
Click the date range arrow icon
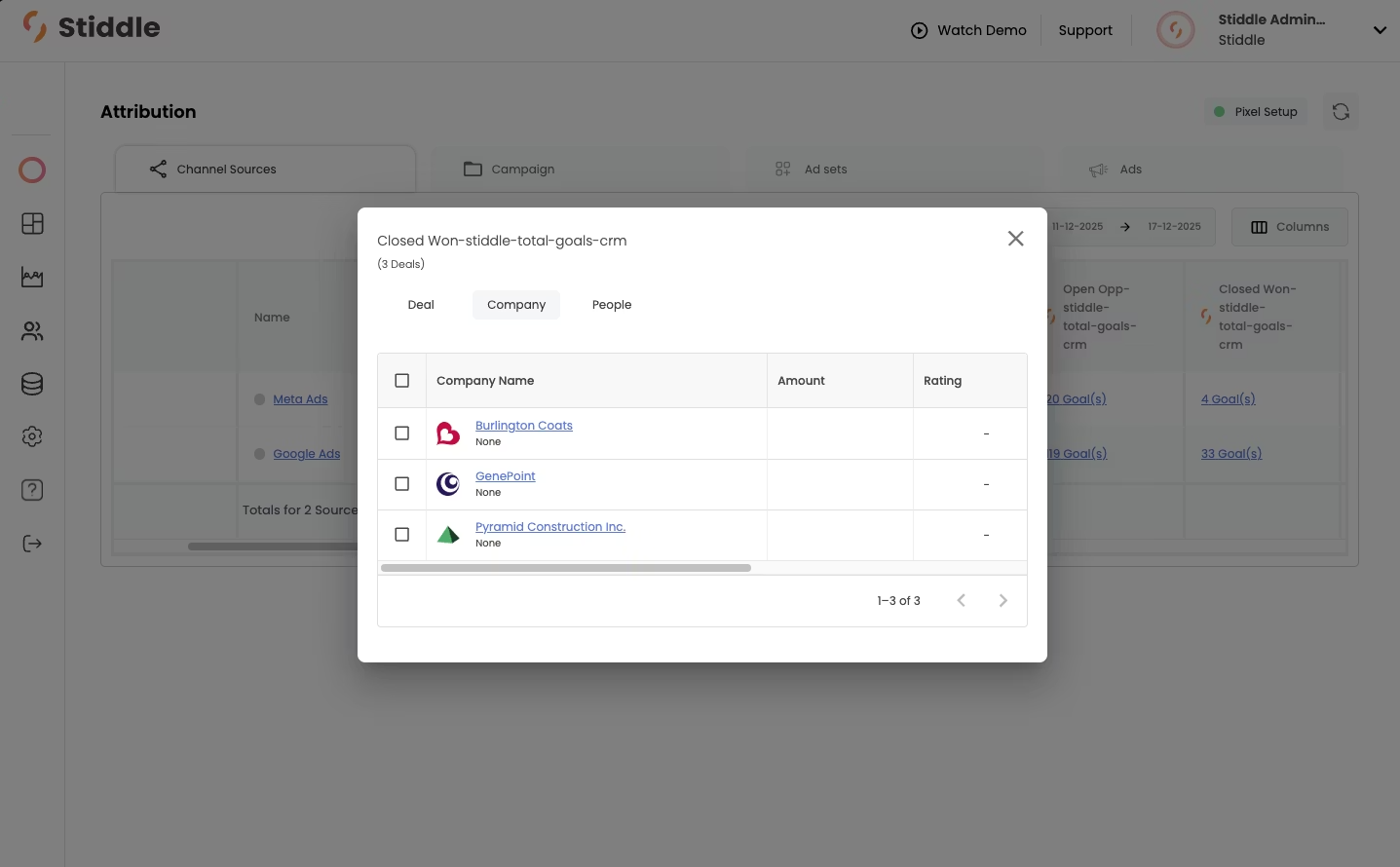[1125, 227]
